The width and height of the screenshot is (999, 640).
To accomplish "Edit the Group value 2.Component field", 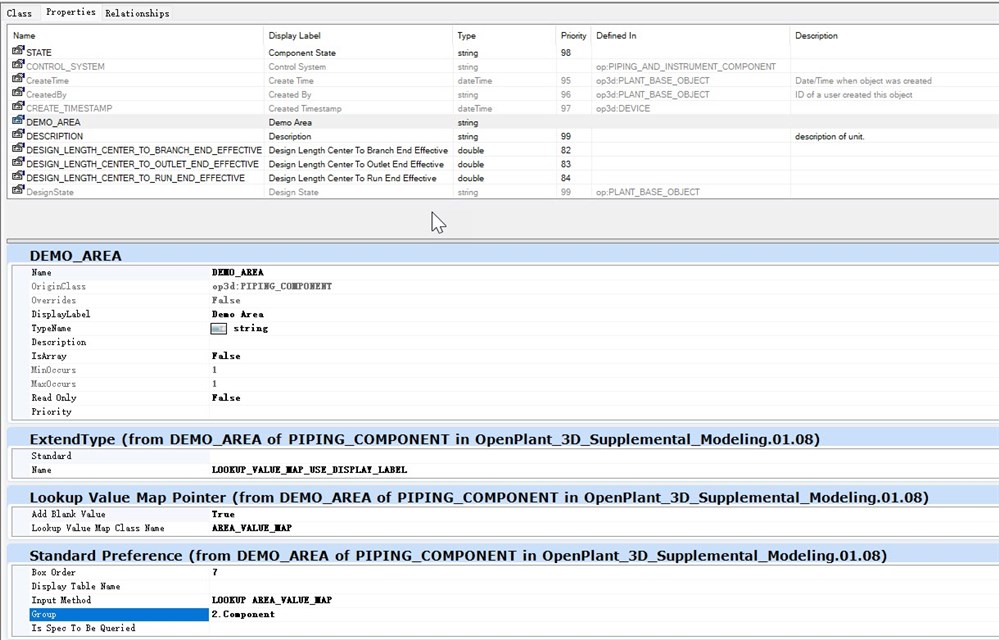I will coord(243,614).
